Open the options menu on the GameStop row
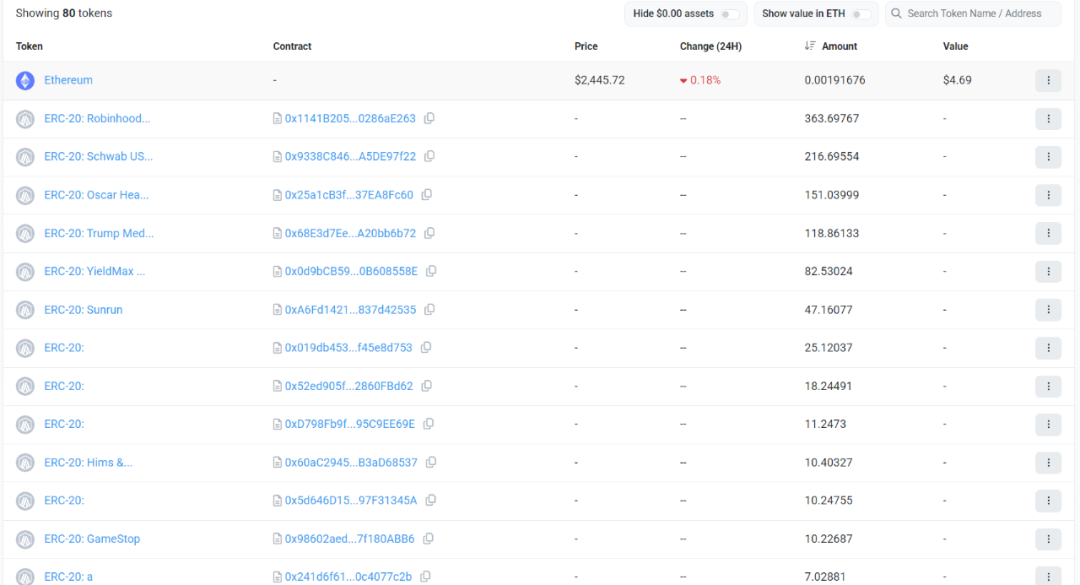The width and height of the screenshot is (1080, 585). 1048,538
